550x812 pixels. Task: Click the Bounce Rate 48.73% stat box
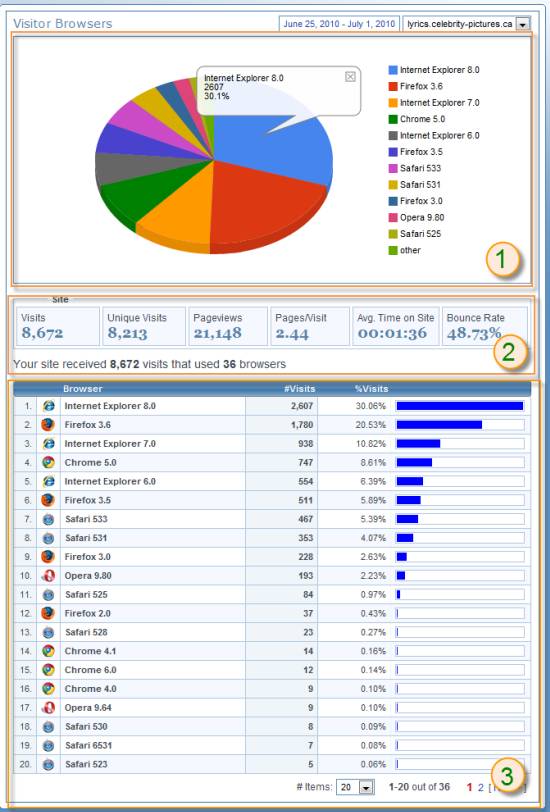(x=485, y=326)
